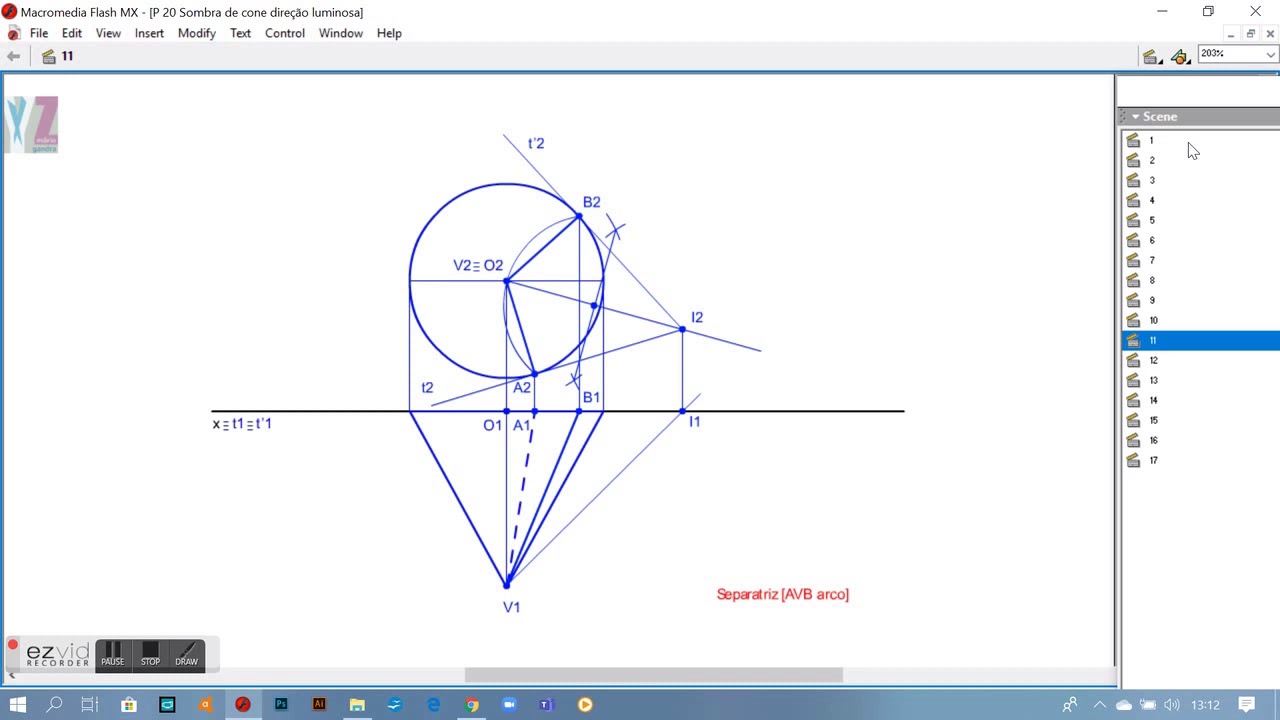
Task: Click the horizontal stage scrollbar thumb
Action: tap(654, 675)
